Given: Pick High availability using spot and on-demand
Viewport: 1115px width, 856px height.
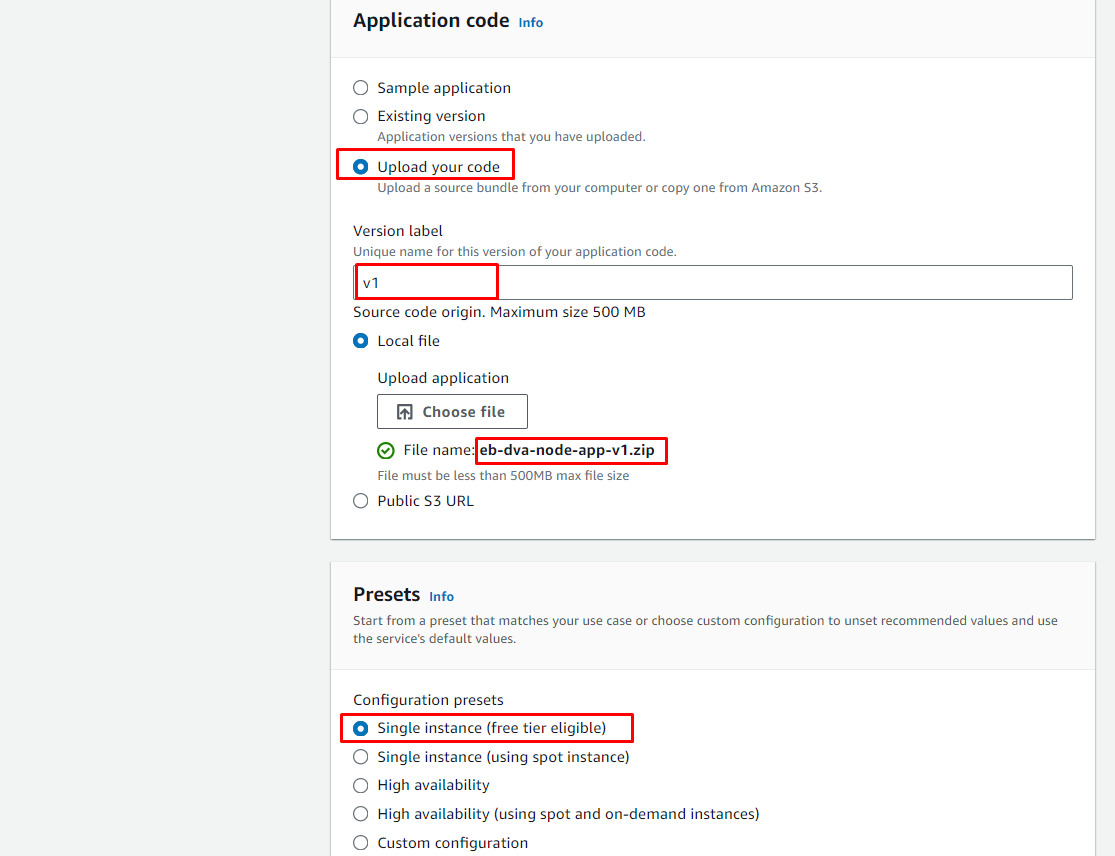Looking at the screenshot, I should click(x=361, y=814).
